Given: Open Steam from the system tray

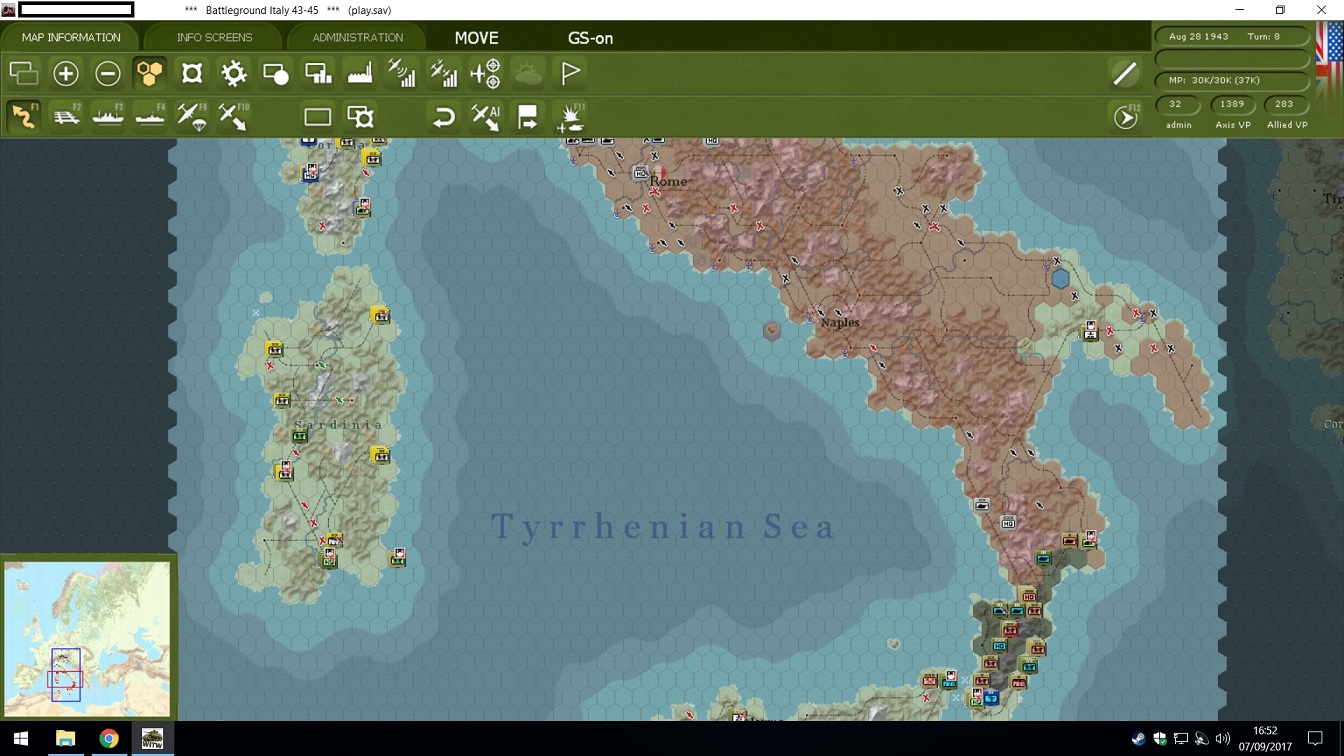Looking at the screenshot, I should point(1138,739).
